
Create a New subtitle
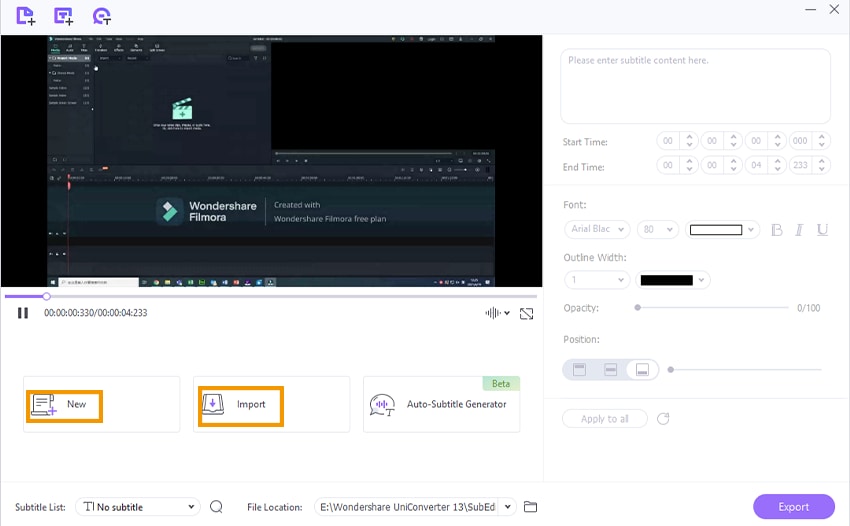click(101, 405)
